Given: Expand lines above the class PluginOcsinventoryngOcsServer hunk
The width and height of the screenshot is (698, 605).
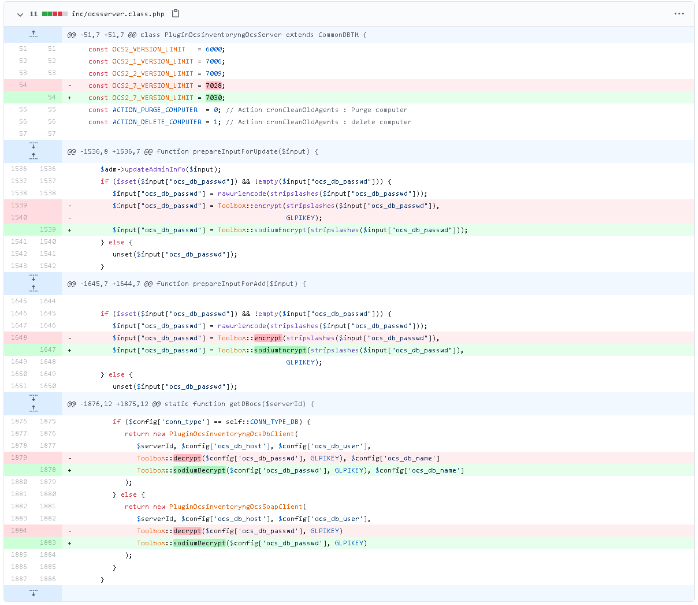Looking at the screenshot, I should coord(33,34).
